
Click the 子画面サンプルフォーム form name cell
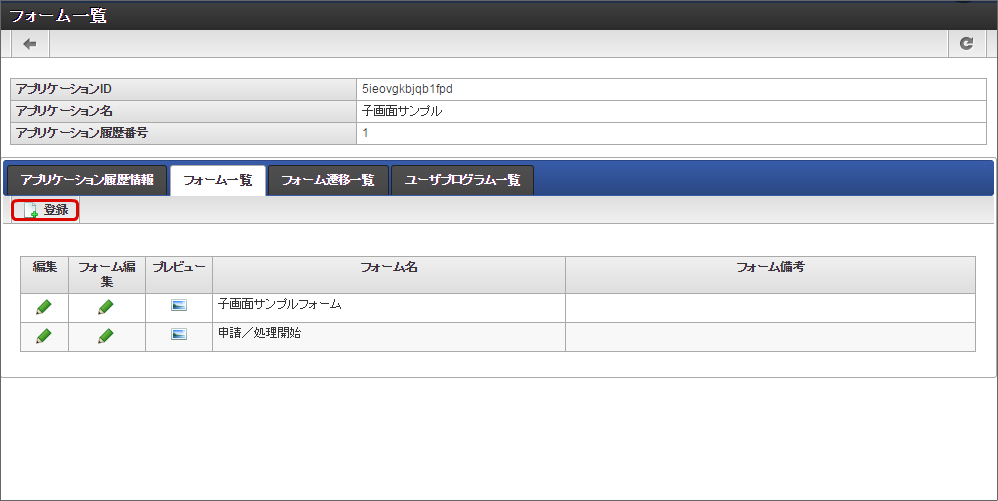tap(389, 308)
